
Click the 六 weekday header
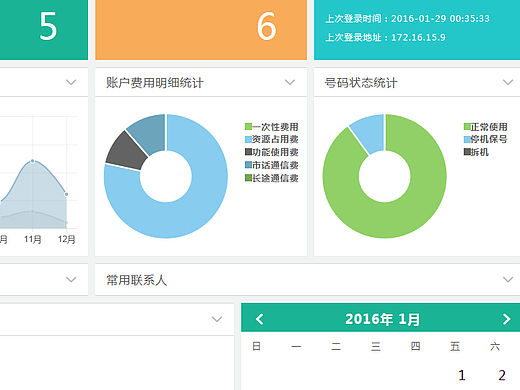(495, 346)
